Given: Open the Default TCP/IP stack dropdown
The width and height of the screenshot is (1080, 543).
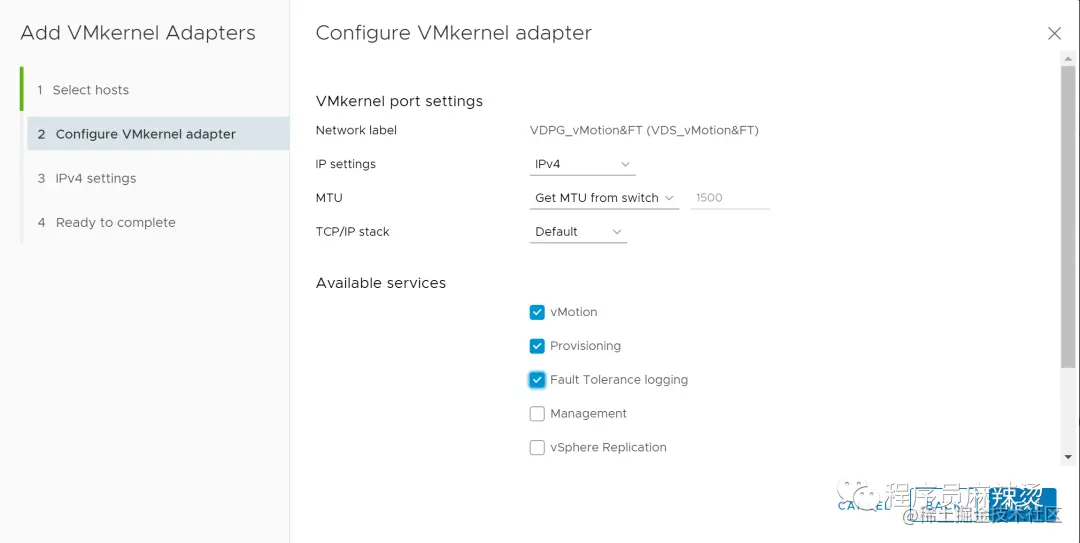Looking at the screenshot, I should [x=579, y=232].
